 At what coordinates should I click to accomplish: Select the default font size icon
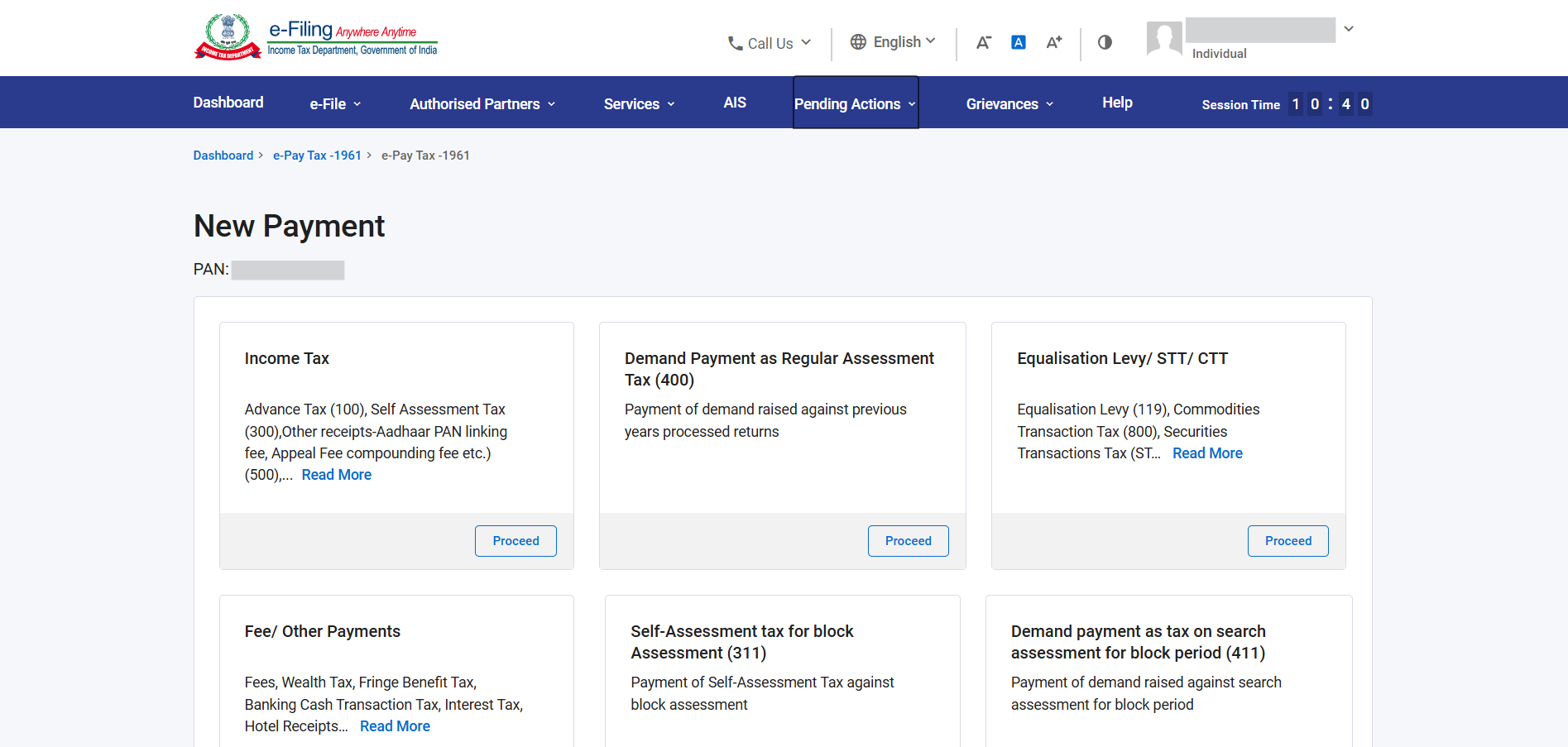[1019, 42]
